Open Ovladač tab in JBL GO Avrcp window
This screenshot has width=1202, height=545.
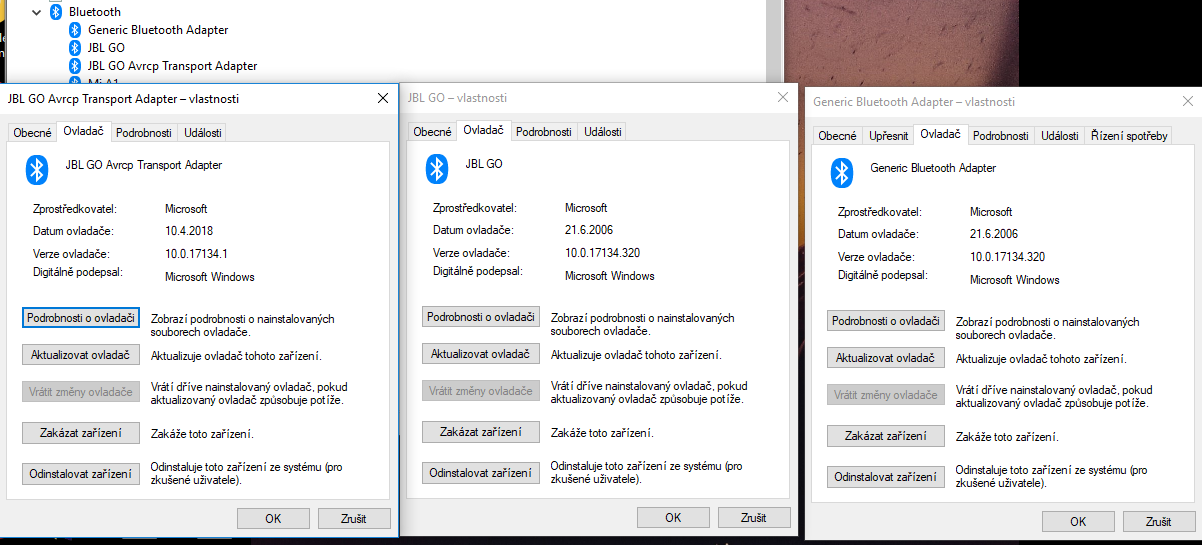pyautogui.click(x=83, y=131)
